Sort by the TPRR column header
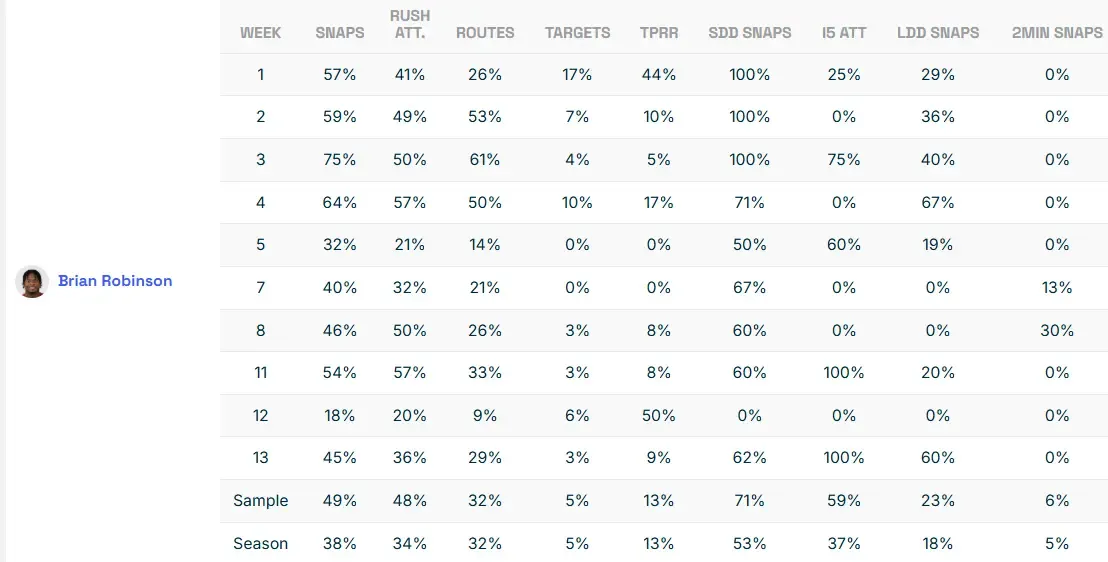The width and height of the screenshot is (1108, 562). point(659,33)
